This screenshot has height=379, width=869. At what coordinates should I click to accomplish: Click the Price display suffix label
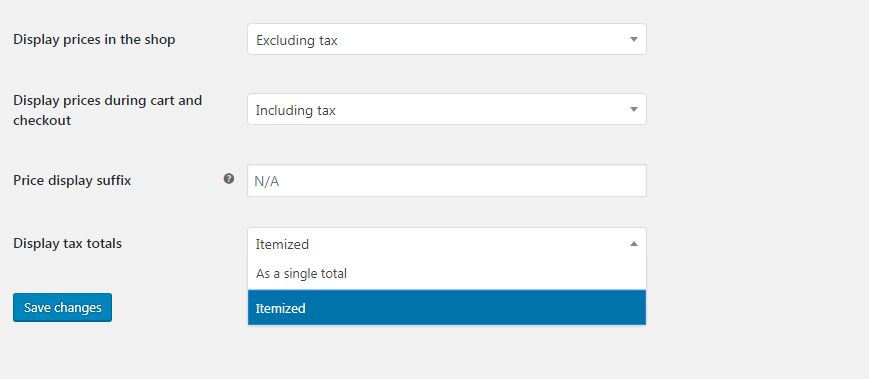click(x=72, y=181)
